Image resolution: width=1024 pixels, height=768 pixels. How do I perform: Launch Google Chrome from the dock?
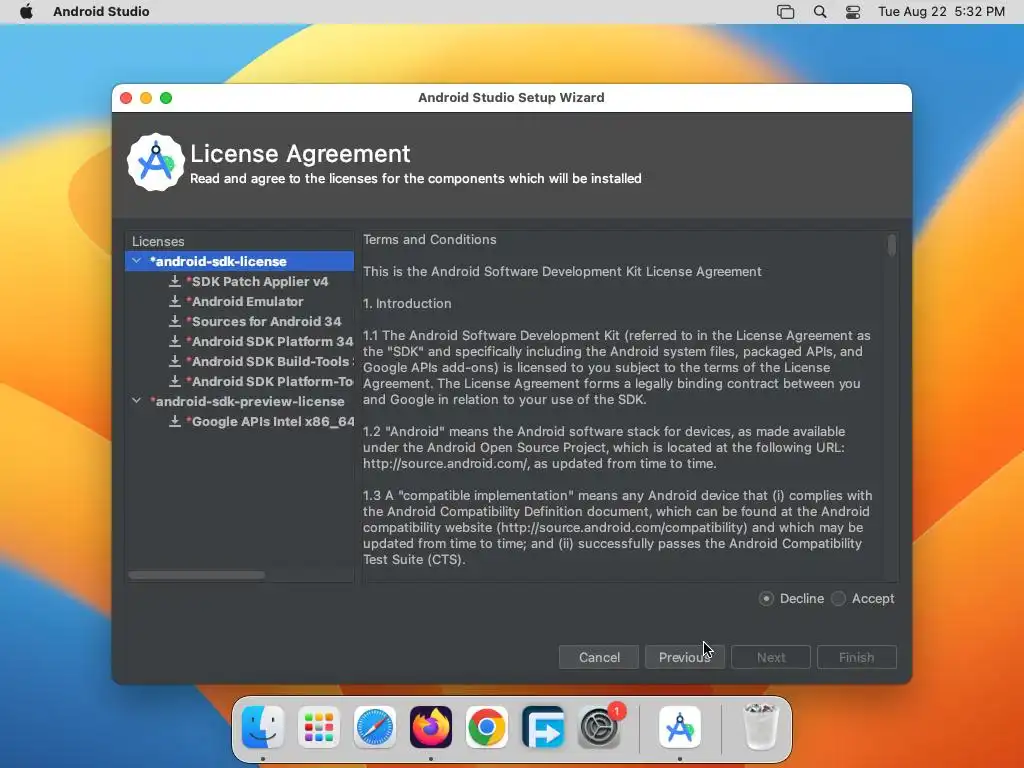[487, 727]
